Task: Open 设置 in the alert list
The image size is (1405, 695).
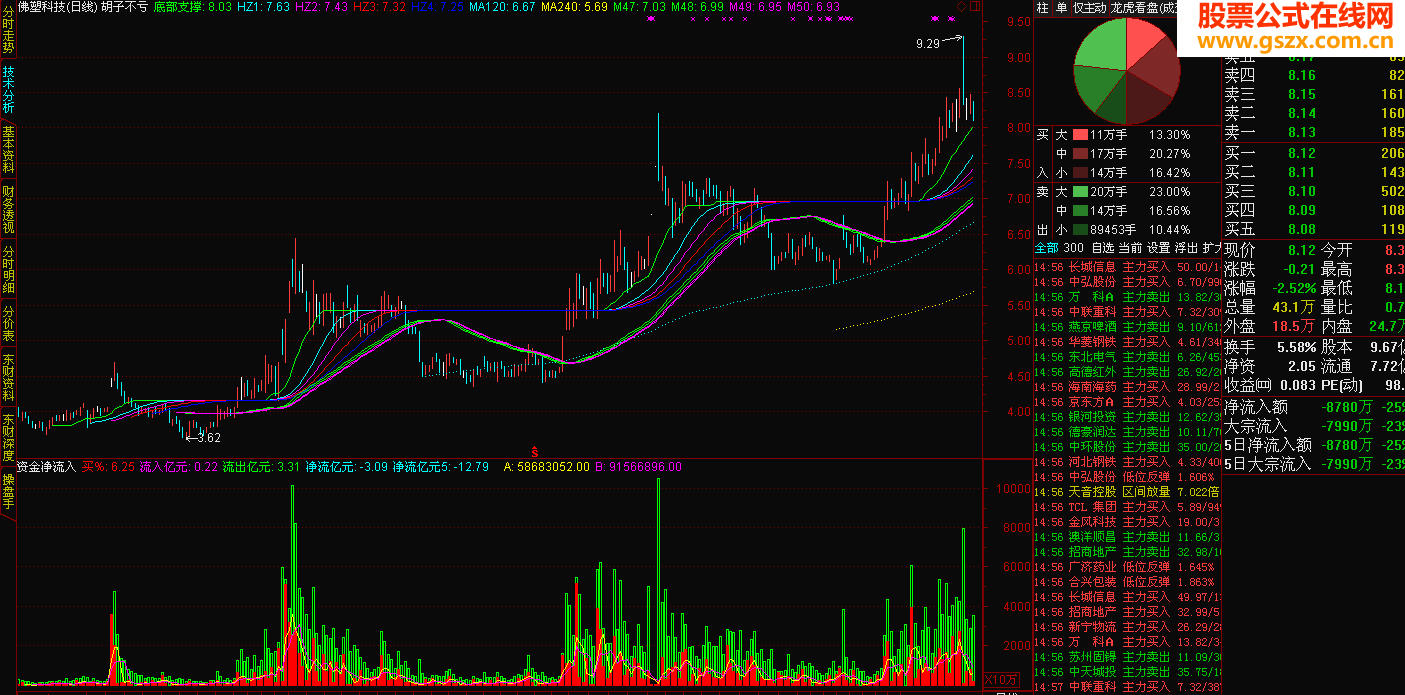Action: click(1158, 248)
